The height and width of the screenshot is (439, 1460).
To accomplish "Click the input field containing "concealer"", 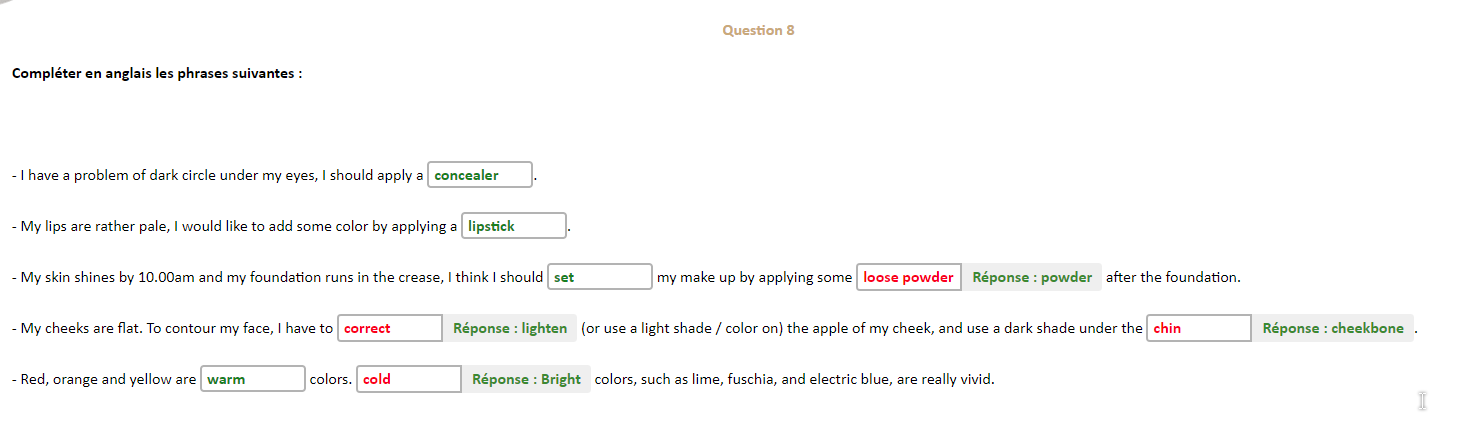I will tap(480, 175).
